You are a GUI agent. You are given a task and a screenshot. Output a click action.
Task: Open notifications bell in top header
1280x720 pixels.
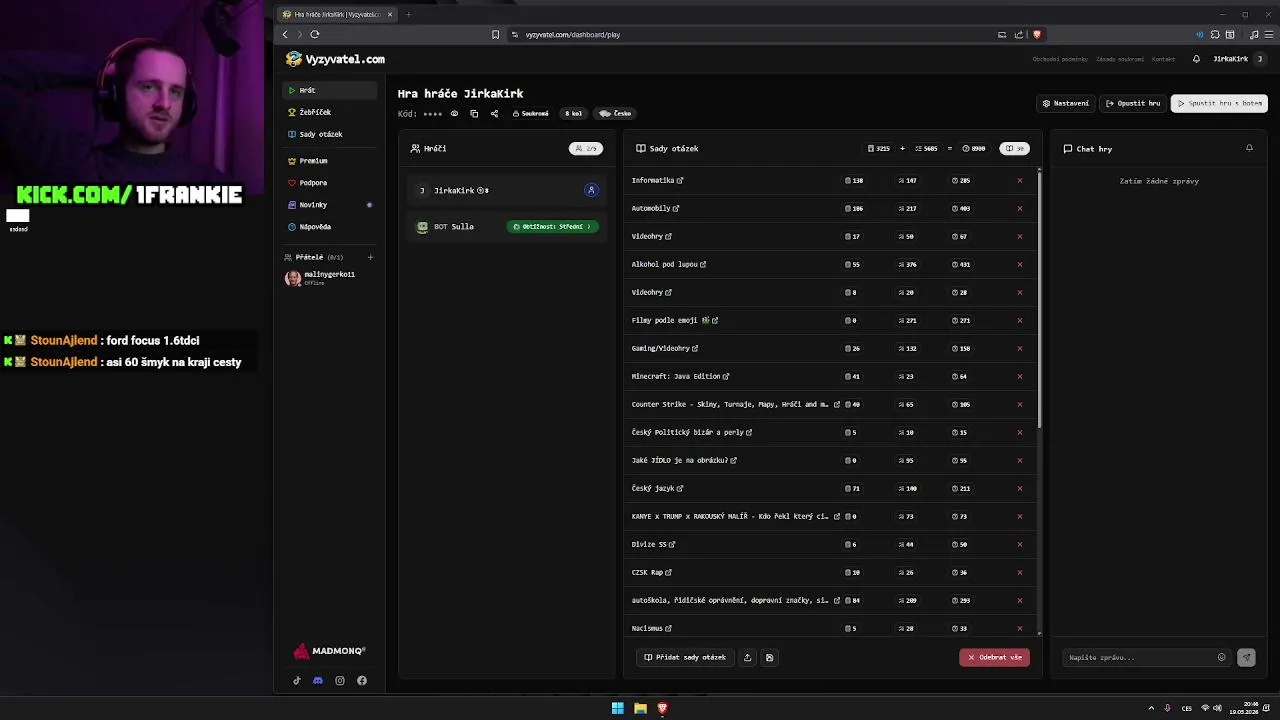click(1196, 59)
